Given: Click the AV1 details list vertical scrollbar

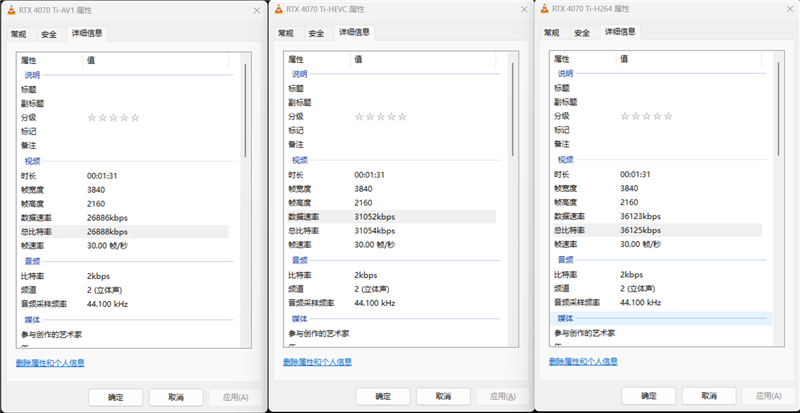Looking at the screenshot, I should (244, 110).
